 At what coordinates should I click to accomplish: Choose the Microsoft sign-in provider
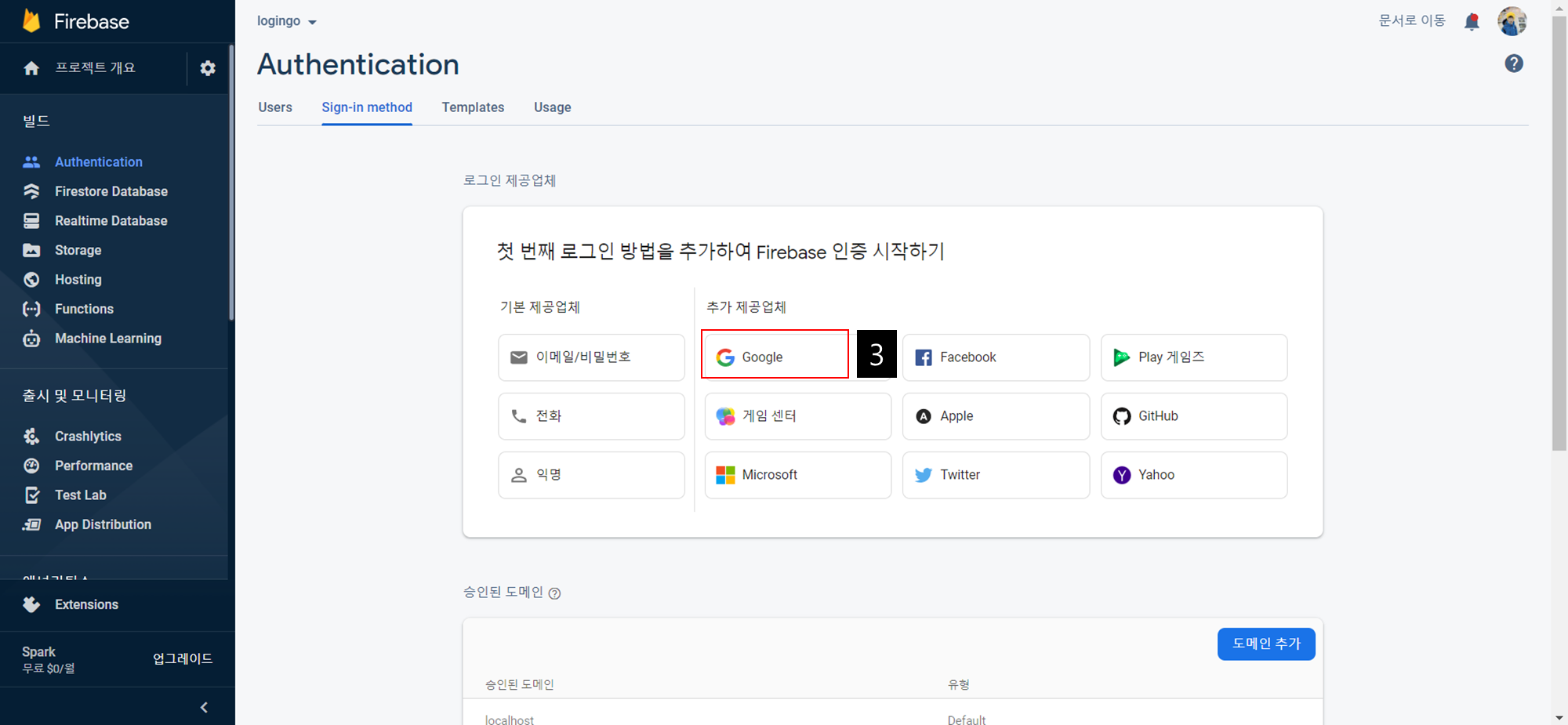[x=797, y=475]
